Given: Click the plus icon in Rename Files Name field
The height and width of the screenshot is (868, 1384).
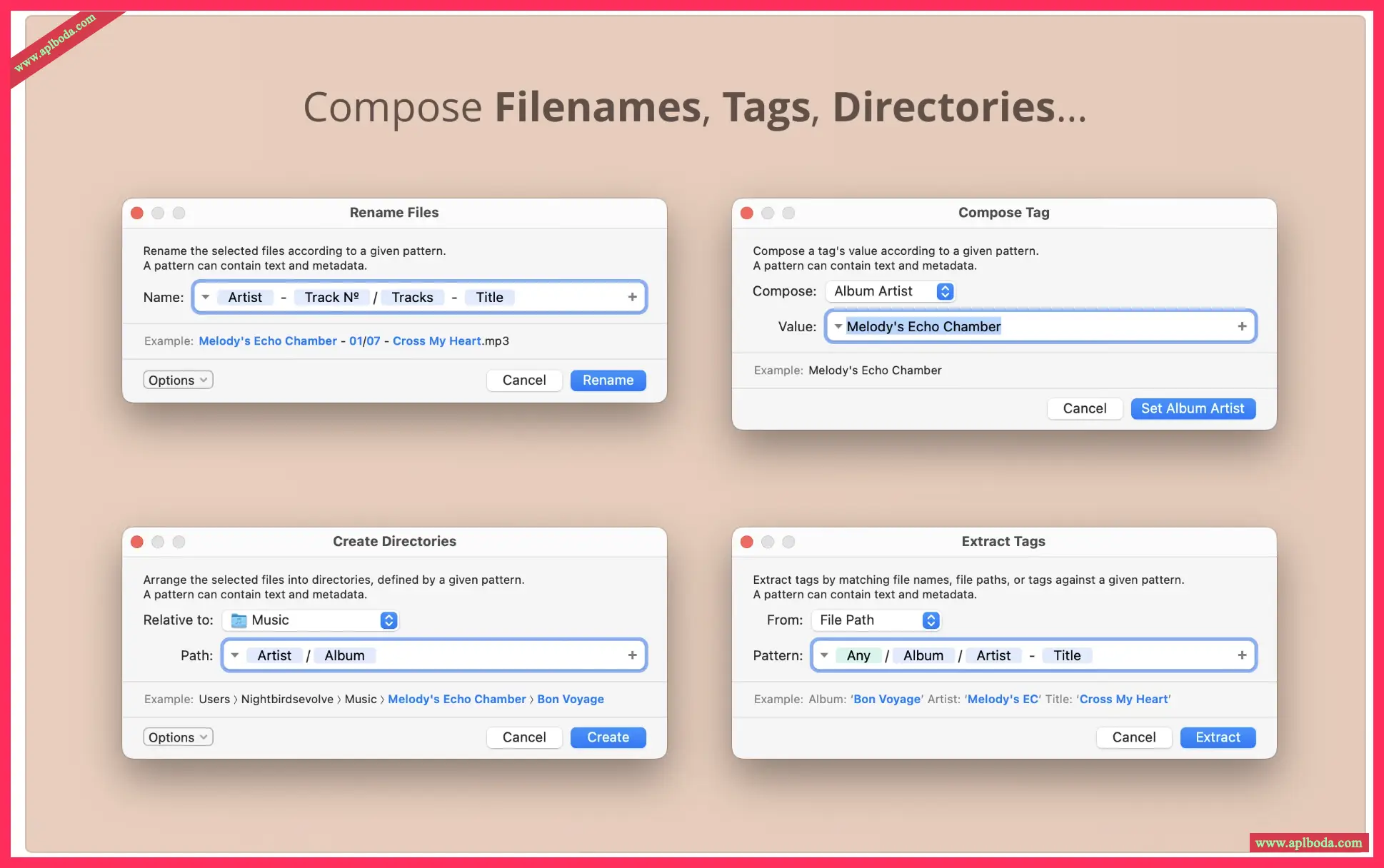Looking at the screenshot, I should (632, 297).
